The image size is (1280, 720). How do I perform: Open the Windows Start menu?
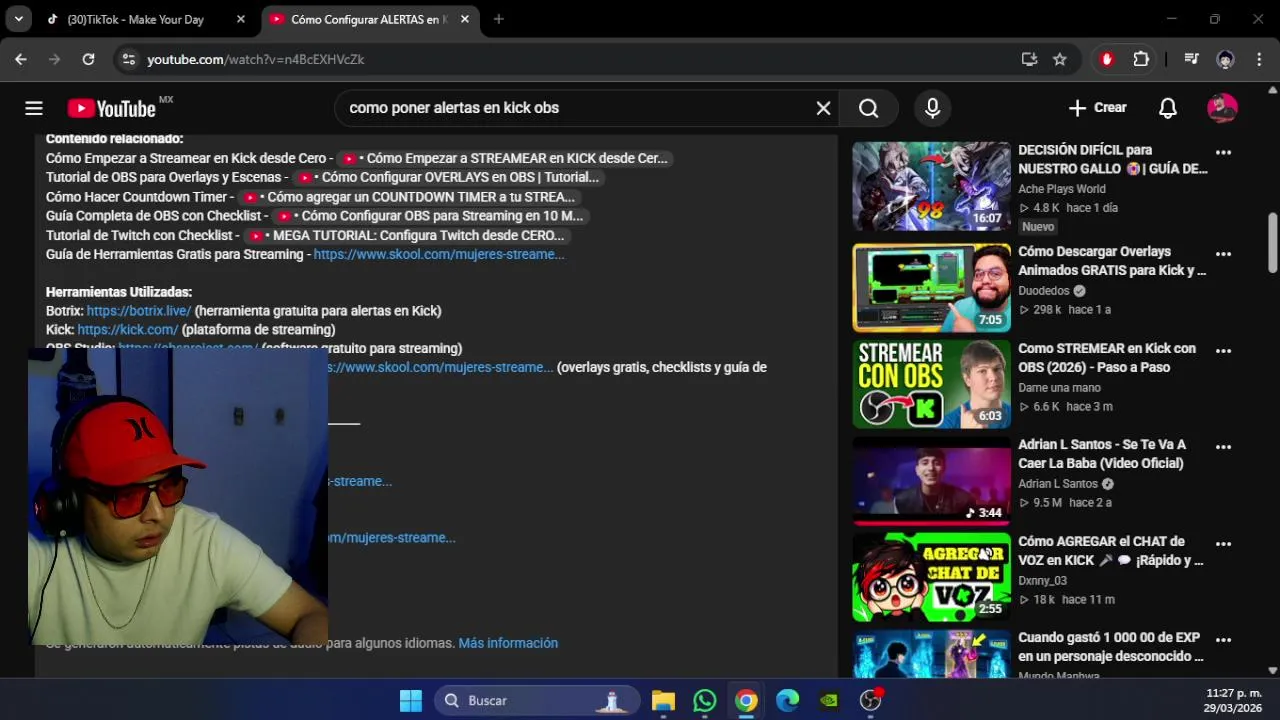(411, 700)
